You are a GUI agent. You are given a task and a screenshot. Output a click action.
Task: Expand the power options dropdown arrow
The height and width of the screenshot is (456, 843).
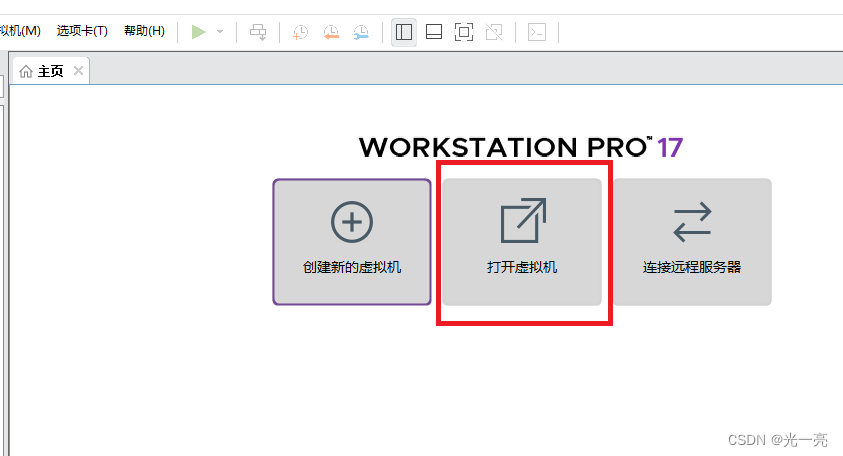pos(220,32)
